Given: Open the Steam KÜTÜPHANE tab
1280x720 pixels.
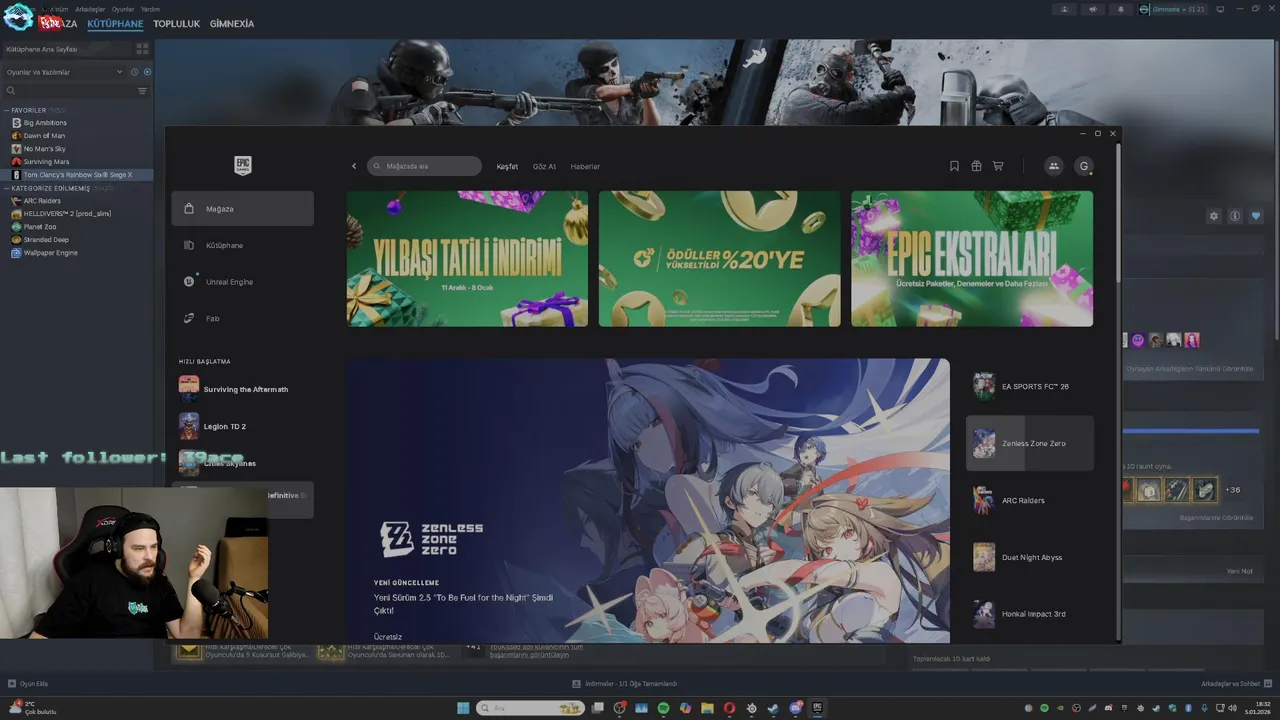Looking at the screenshot, I should click(115, 23).
